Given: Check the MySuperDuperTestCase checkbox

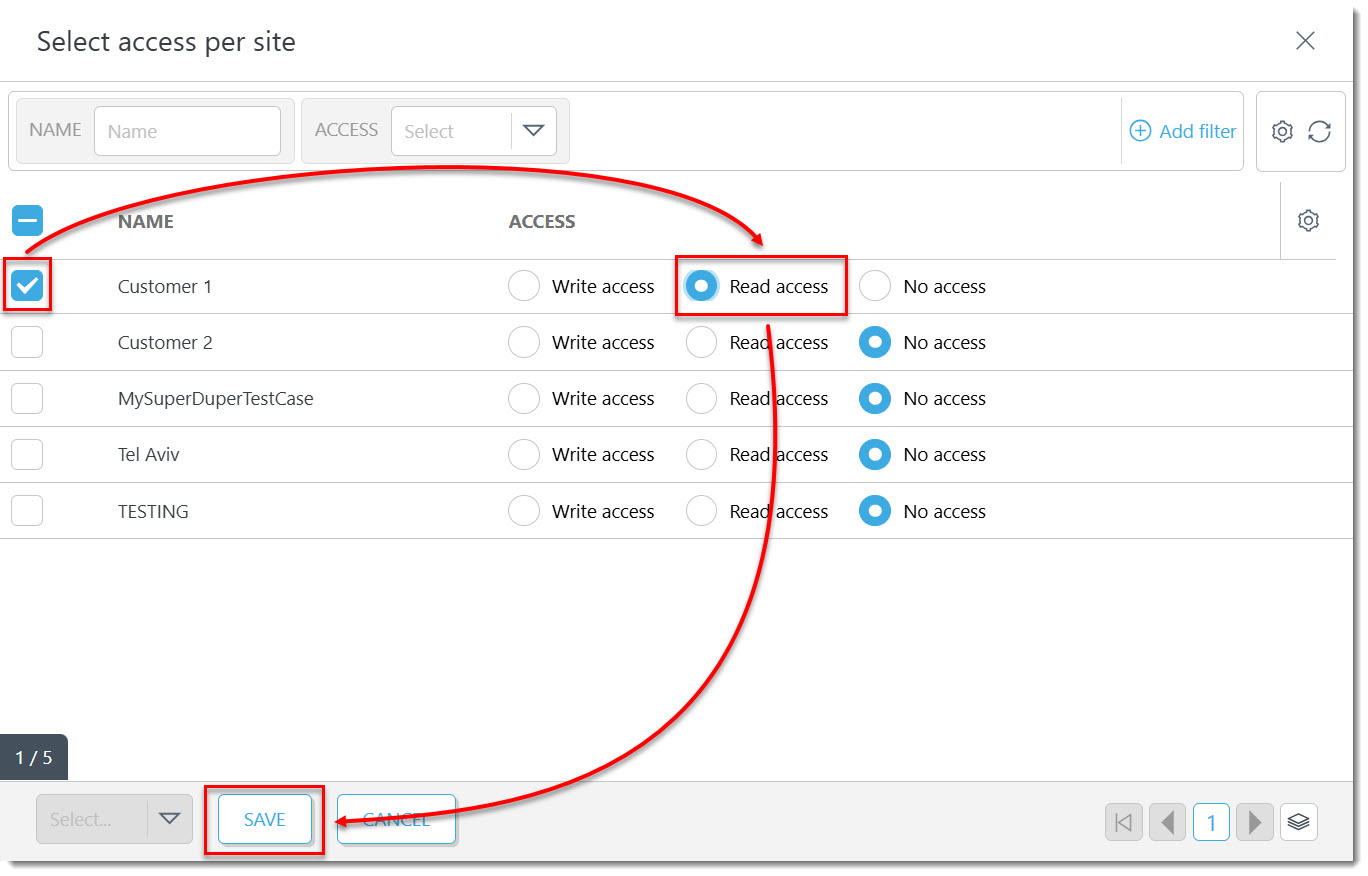Looking at the screenshot, I should click(27, 398).
